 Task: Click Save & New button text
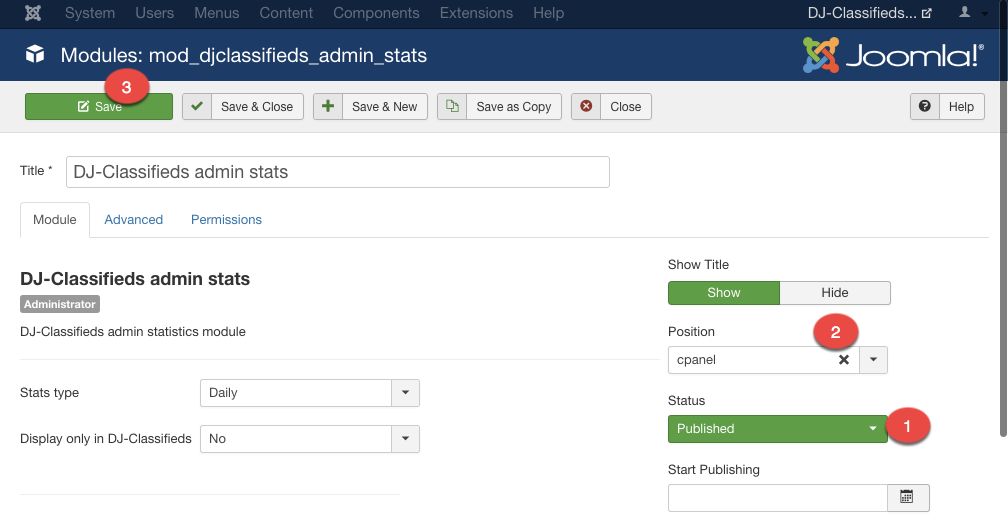click(384, 107)
